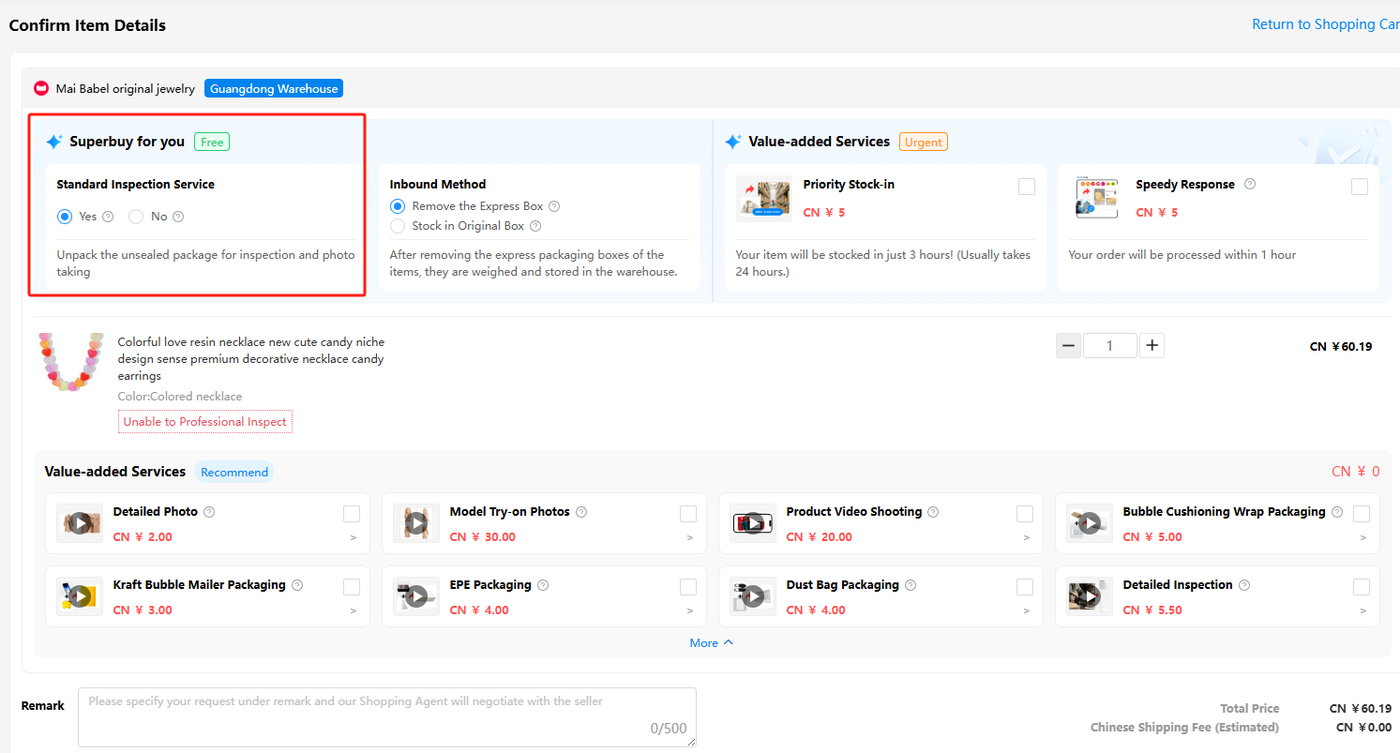Increase quantity with the plus button

point(1152,346)
